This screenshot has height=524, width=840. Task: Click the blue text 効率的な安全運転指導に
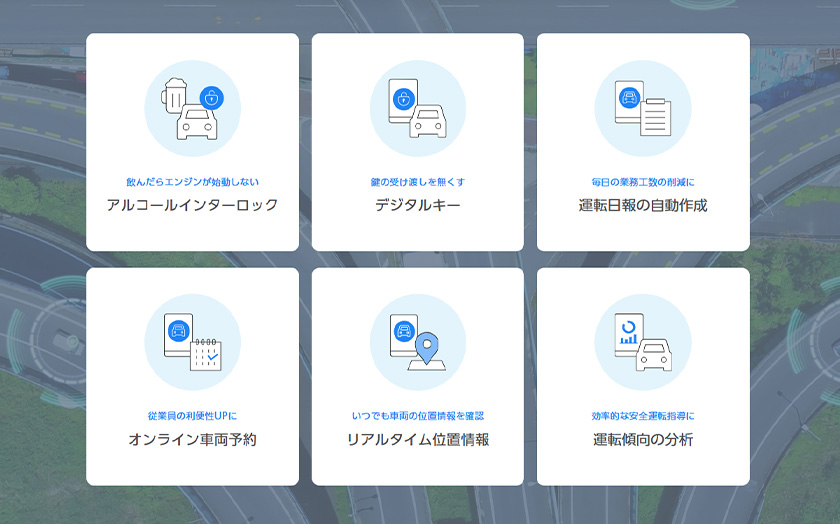tap(643, 416)
